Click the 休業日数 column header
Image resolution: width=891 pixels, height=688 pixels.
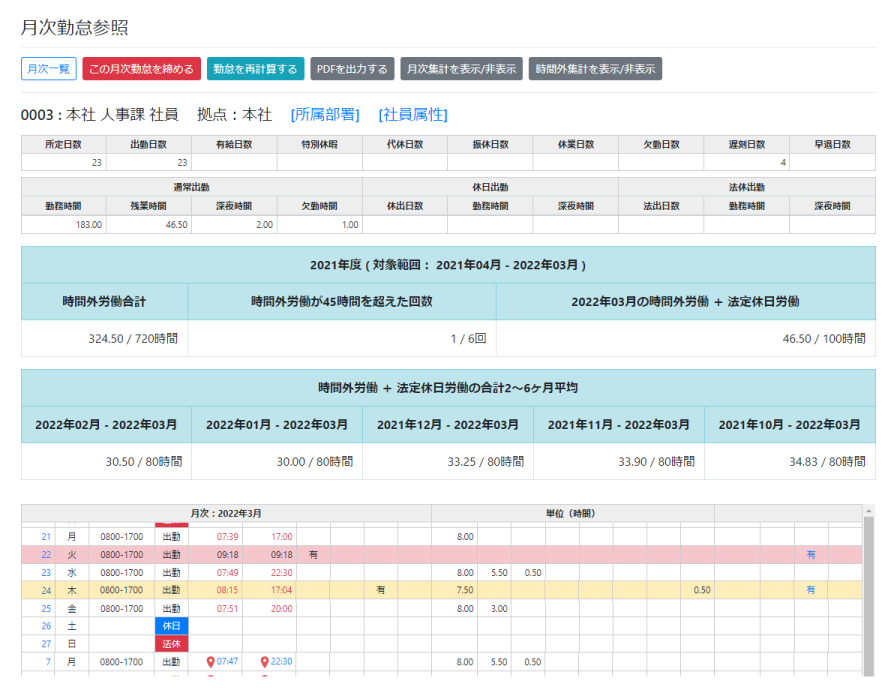[576, 145]
